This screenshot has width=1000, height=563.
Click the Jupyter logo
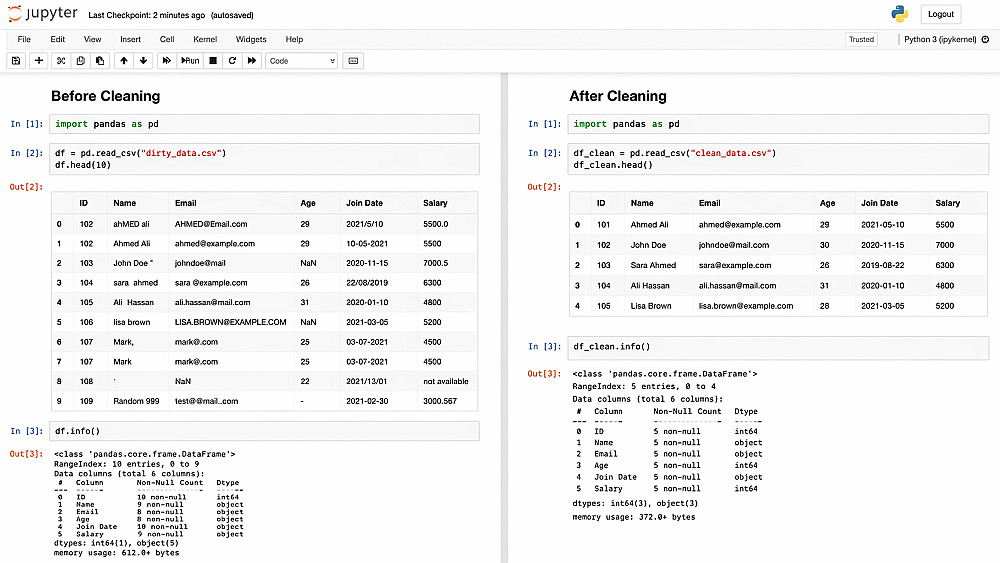43,14
